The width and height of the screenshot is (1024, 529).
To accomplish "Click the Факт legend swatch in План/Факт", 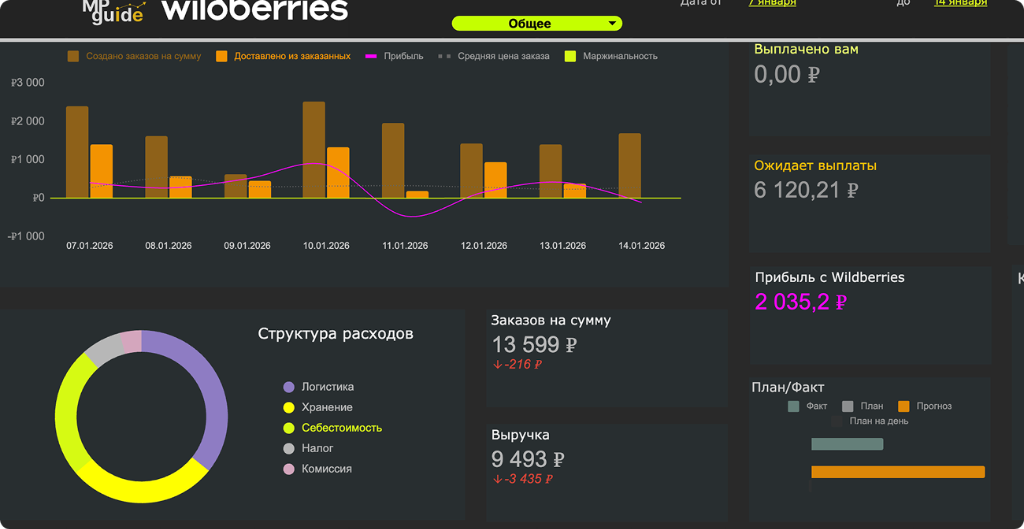I will (x=794, y=406).
